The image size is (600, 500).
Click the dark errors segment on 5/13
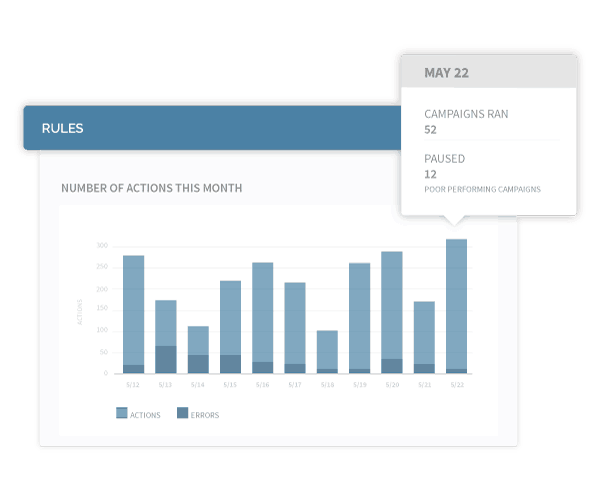coord(166,360)
